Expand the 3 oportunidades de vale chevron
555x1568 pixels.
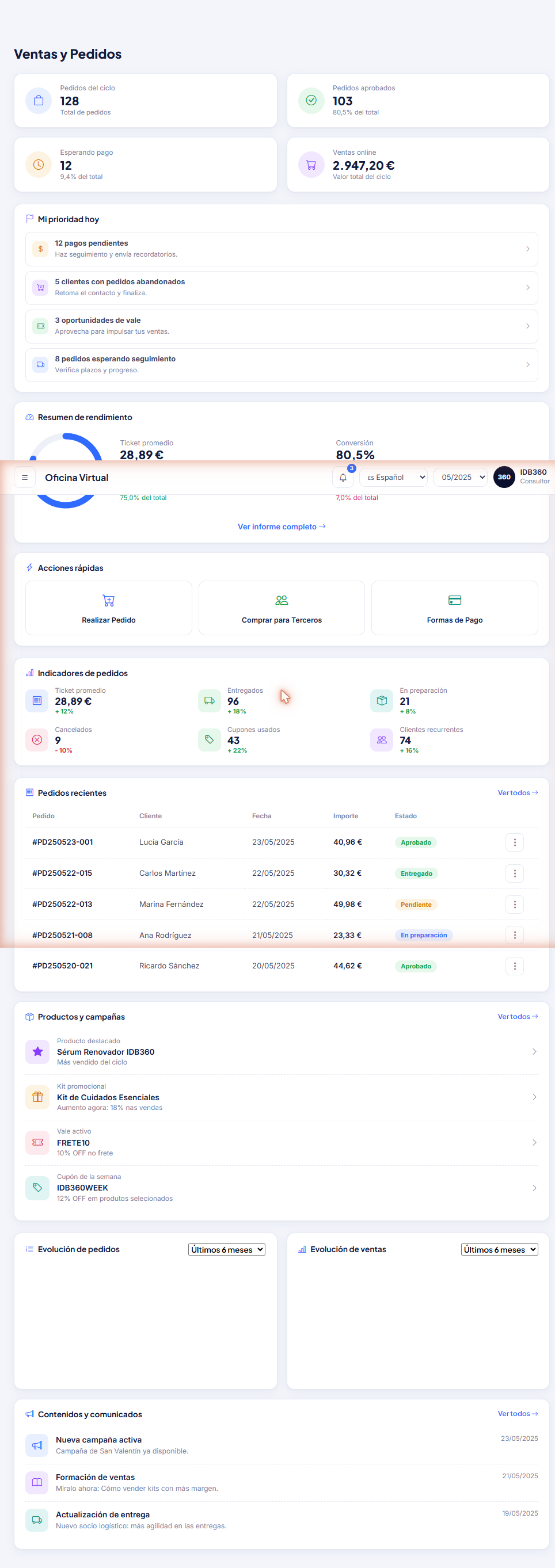point(527,326)
